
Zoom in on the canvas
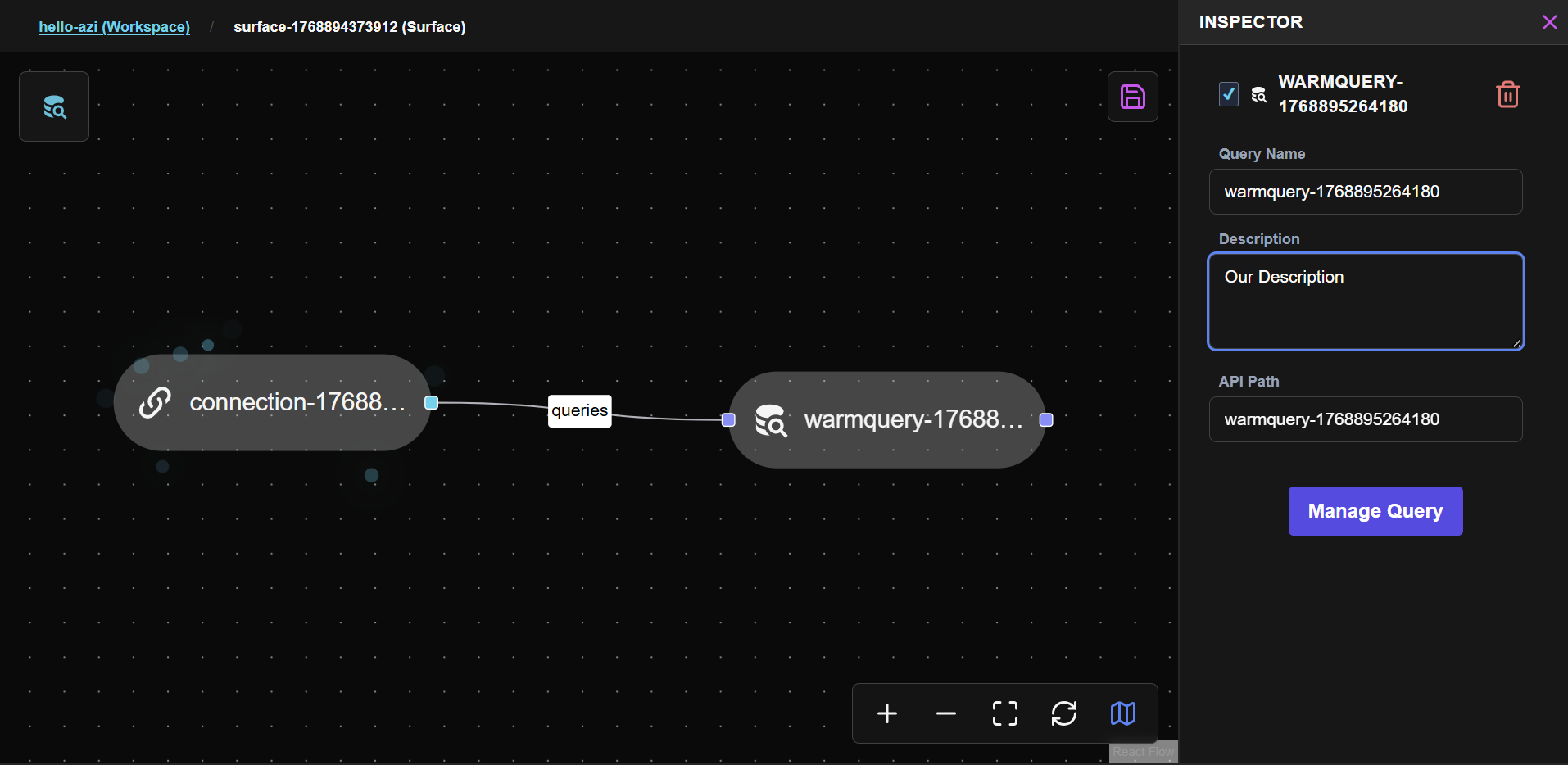click(x=886, y=713)
